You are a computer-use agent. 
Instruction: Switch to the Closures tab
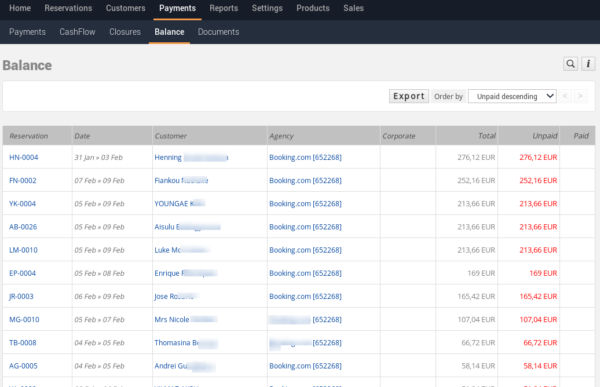coord(125,32)
